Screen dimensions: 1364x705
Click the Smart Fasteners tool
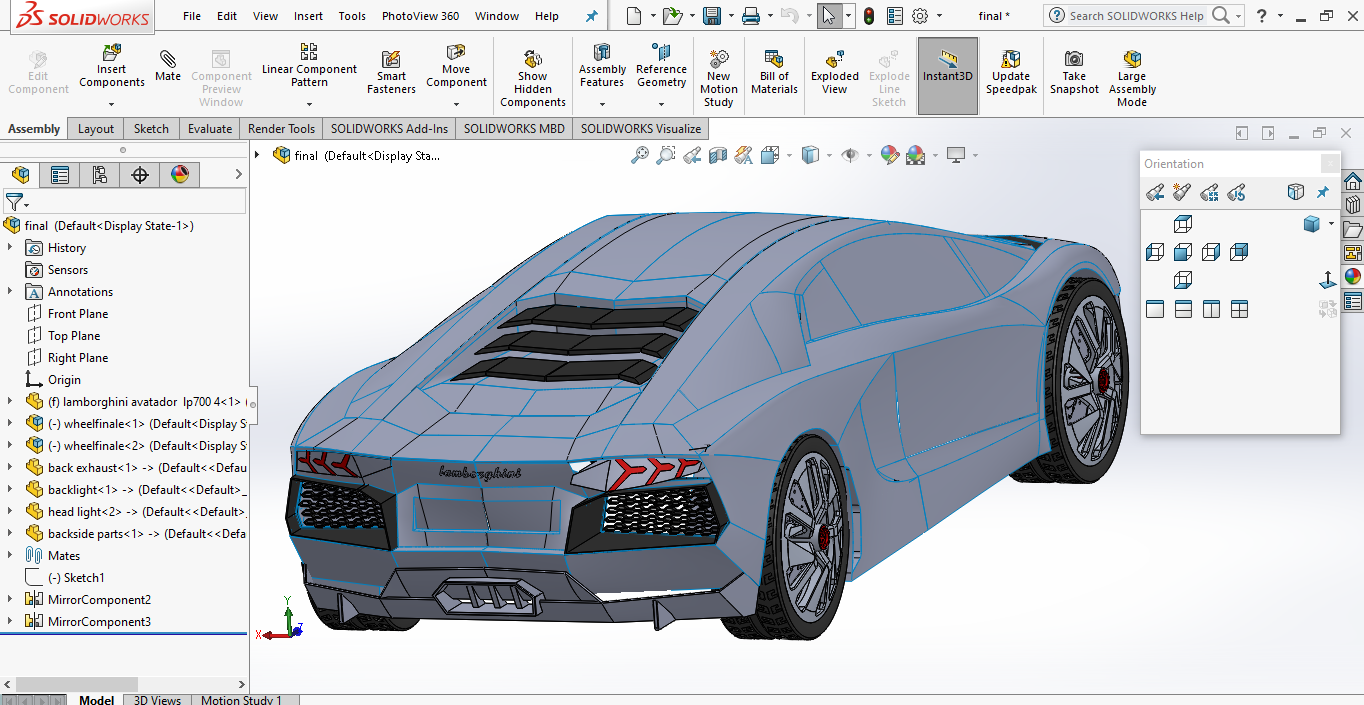coord(391,72)
